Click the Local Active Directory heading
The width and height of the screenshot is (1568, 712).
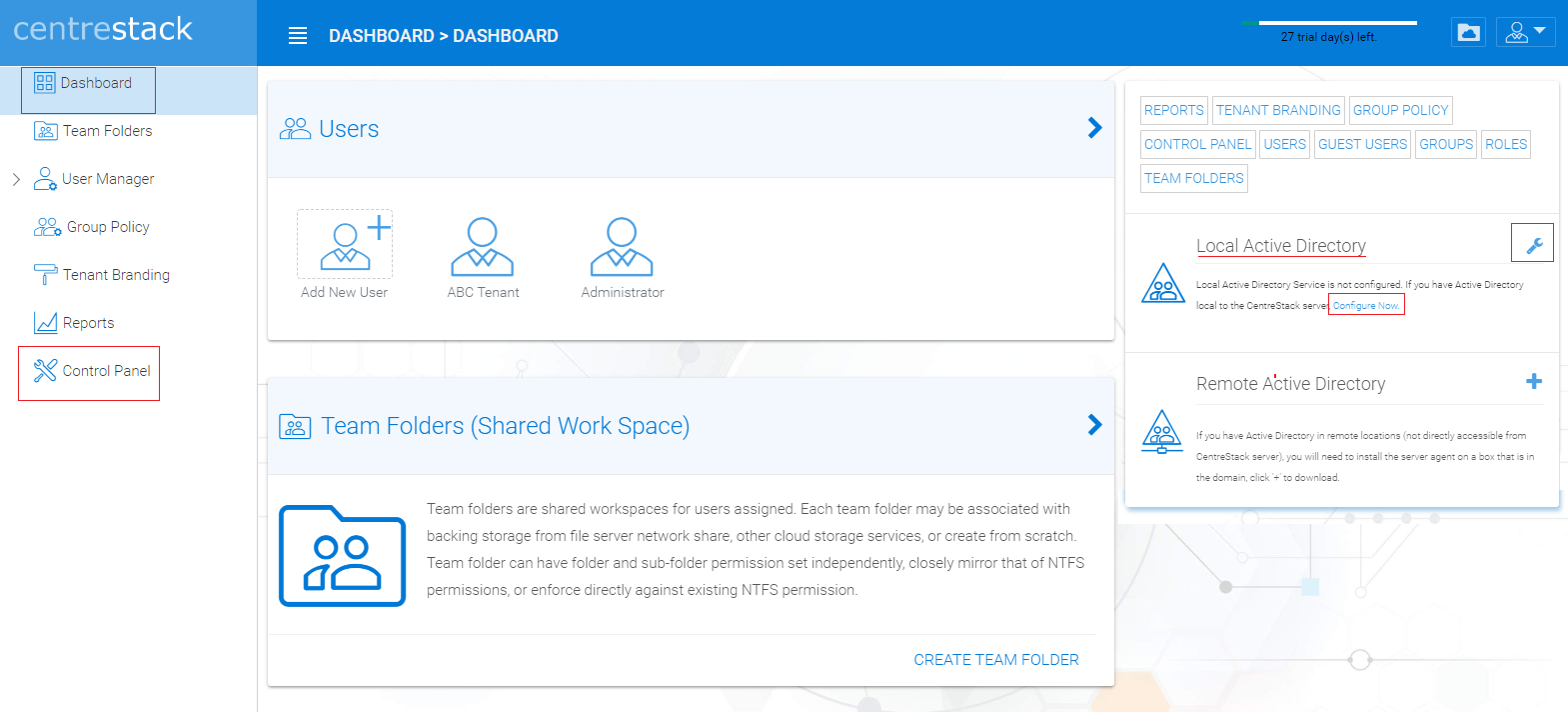1281,246
